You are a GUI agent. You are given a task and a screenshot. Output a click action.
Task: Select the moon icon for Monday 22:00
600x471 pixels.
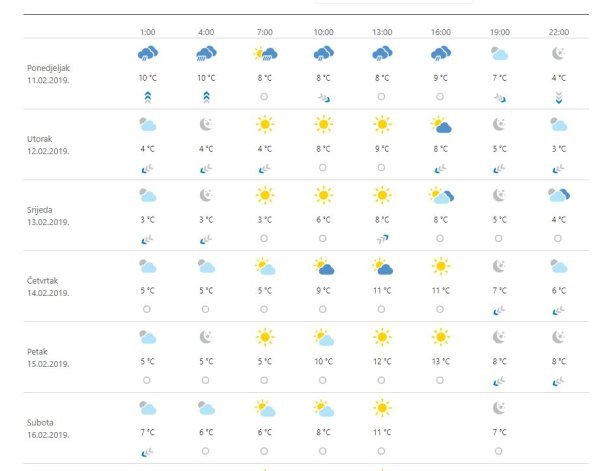click(558, 54)
